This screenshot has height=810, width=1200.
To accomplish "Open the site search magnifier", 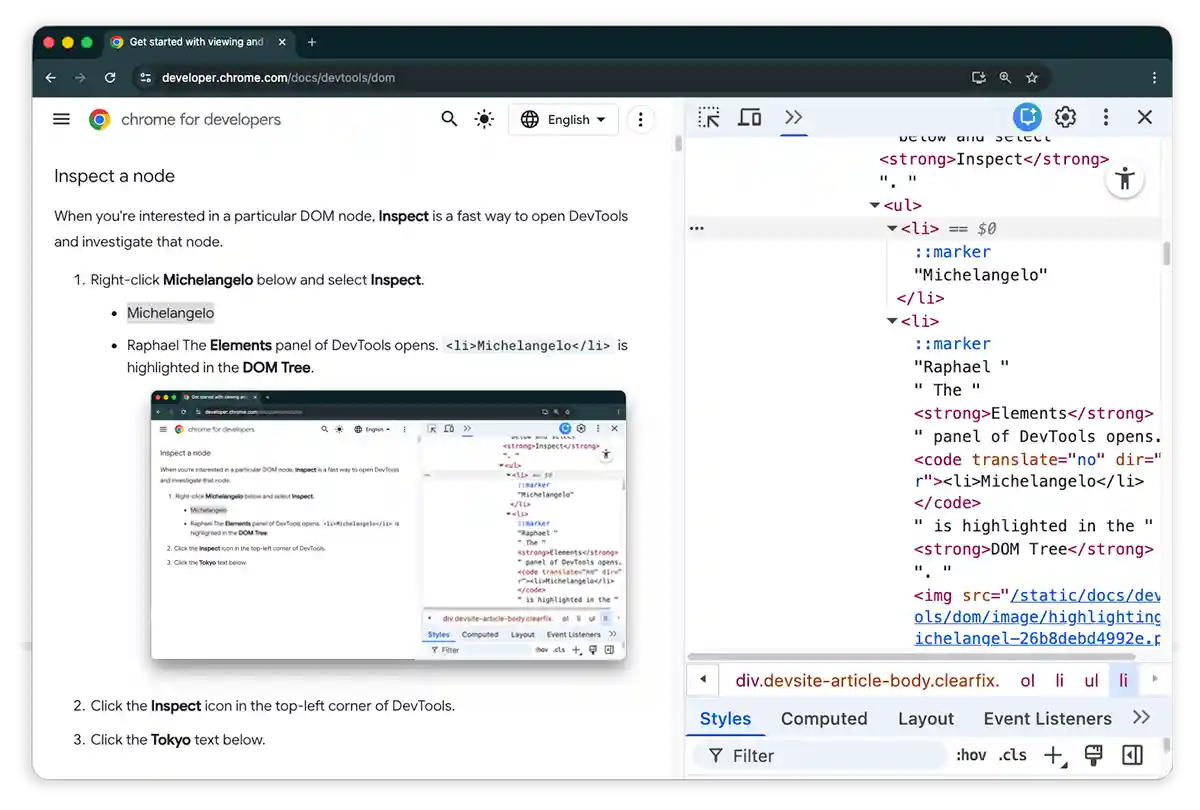I will (x=449, y=120).
